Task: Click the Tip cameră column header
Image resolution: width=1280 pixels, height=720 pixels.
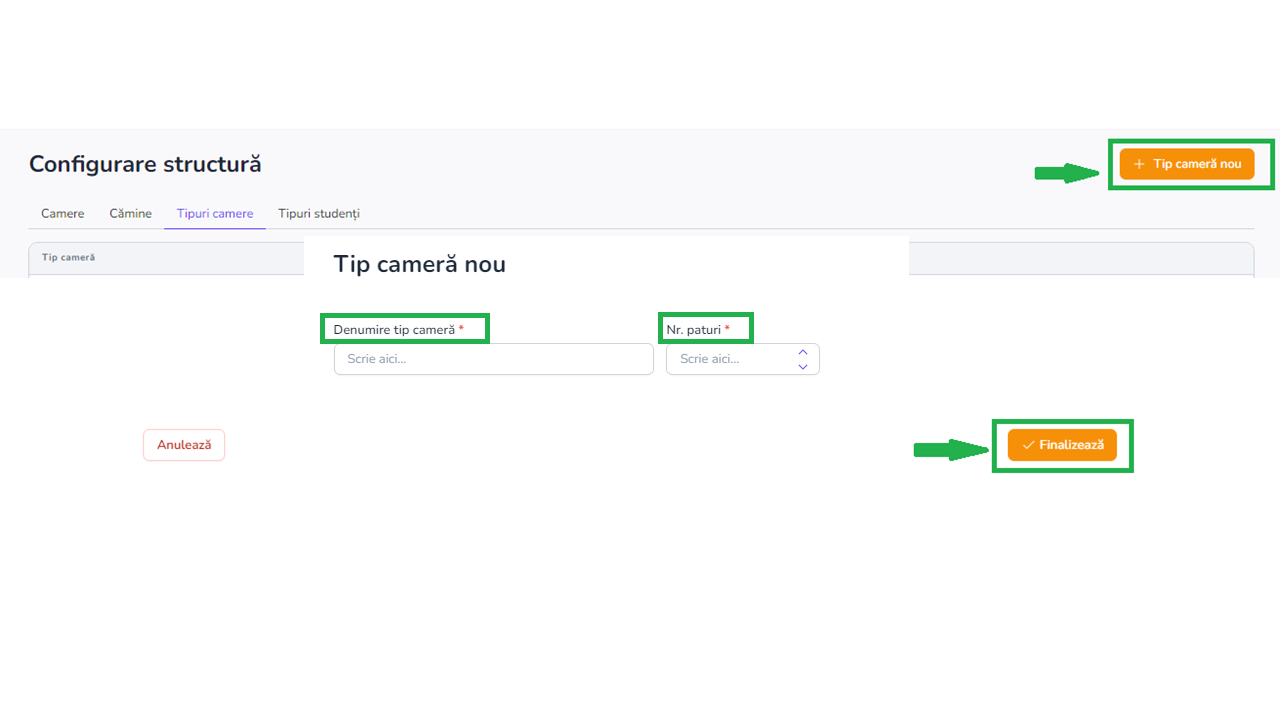Action: point(68,258)
